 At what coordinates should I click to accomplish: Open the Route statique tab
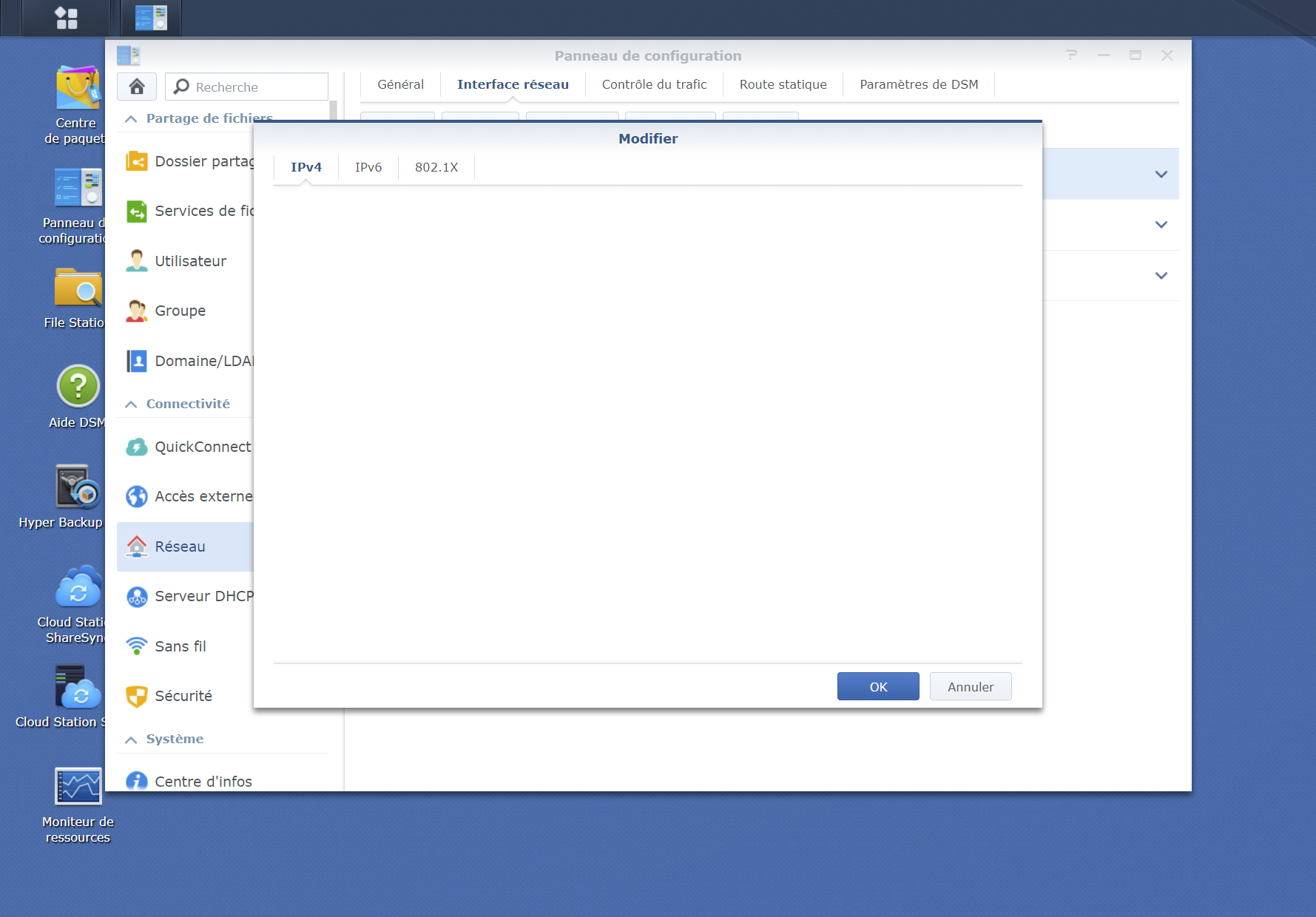(x=783, y=84)
